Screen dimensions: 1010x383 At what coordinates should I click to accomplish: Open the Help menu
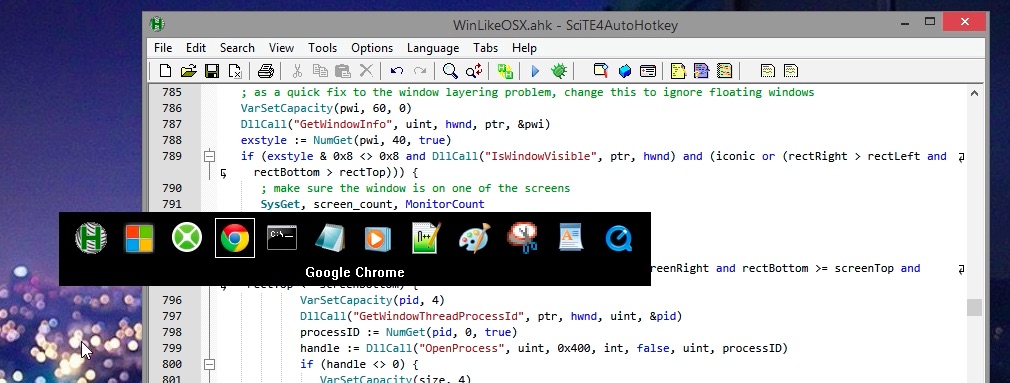524,48
